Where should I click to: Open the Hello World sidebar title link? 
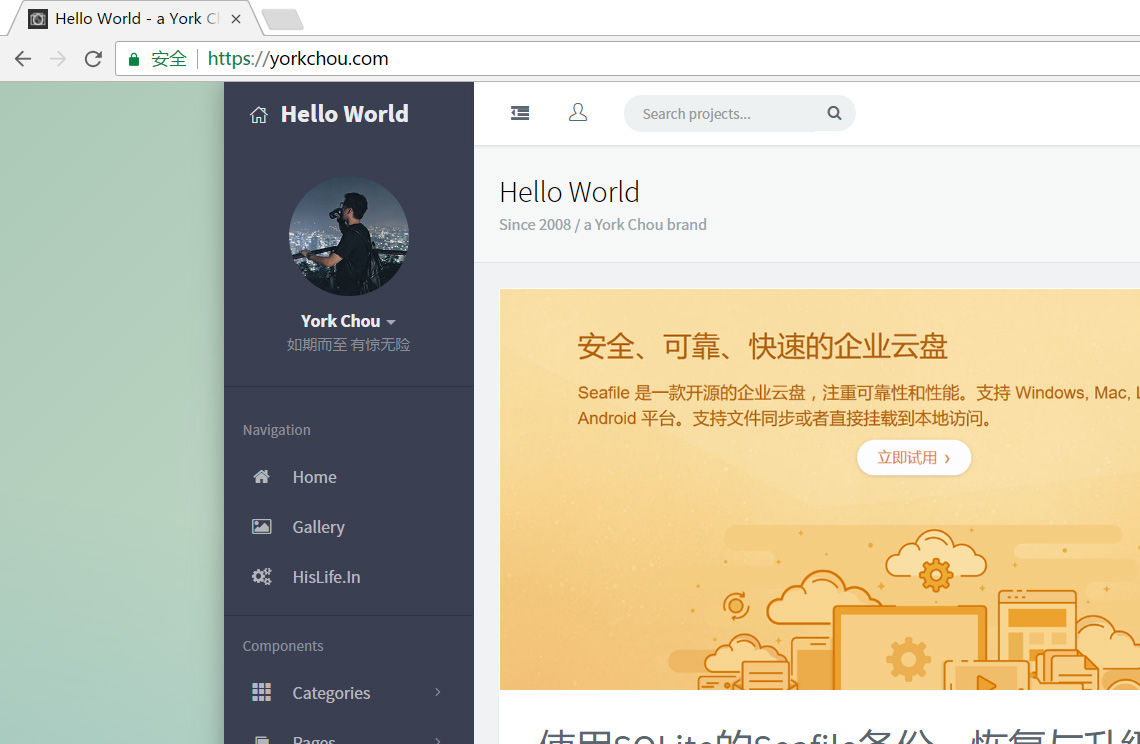(x=344, y=114)
